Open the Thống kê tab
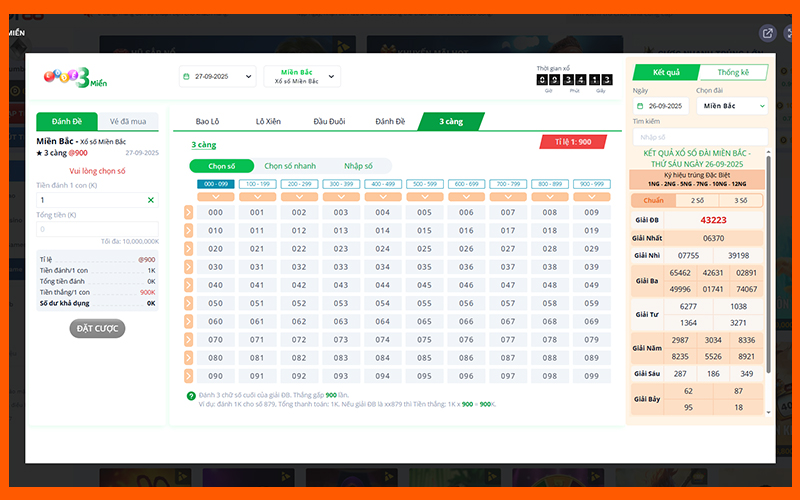Image resolution: width=800 pixels, height=500 pixels. coord(733,72)
